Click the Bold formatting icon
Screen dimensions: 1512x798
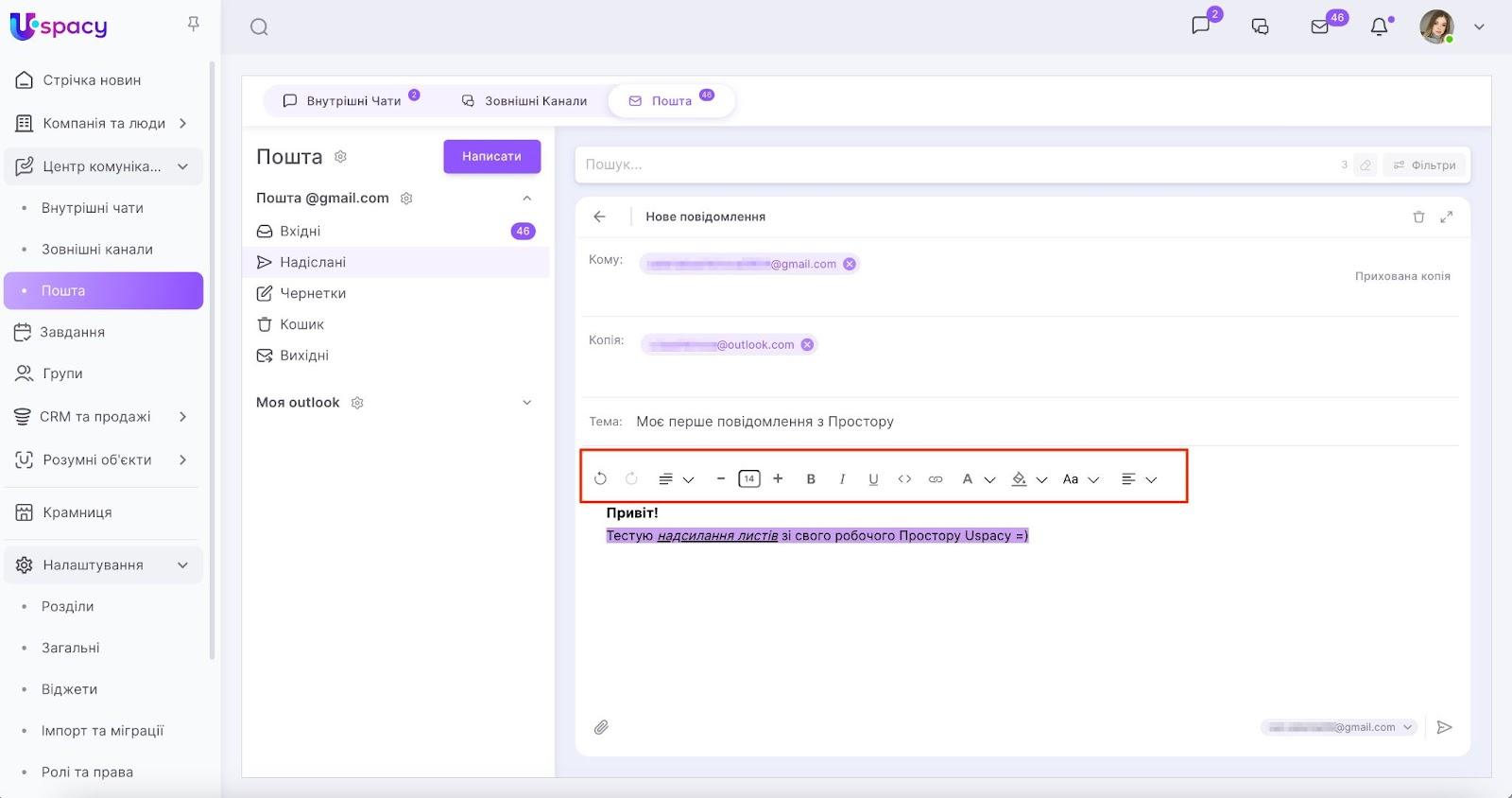point(811,479)
